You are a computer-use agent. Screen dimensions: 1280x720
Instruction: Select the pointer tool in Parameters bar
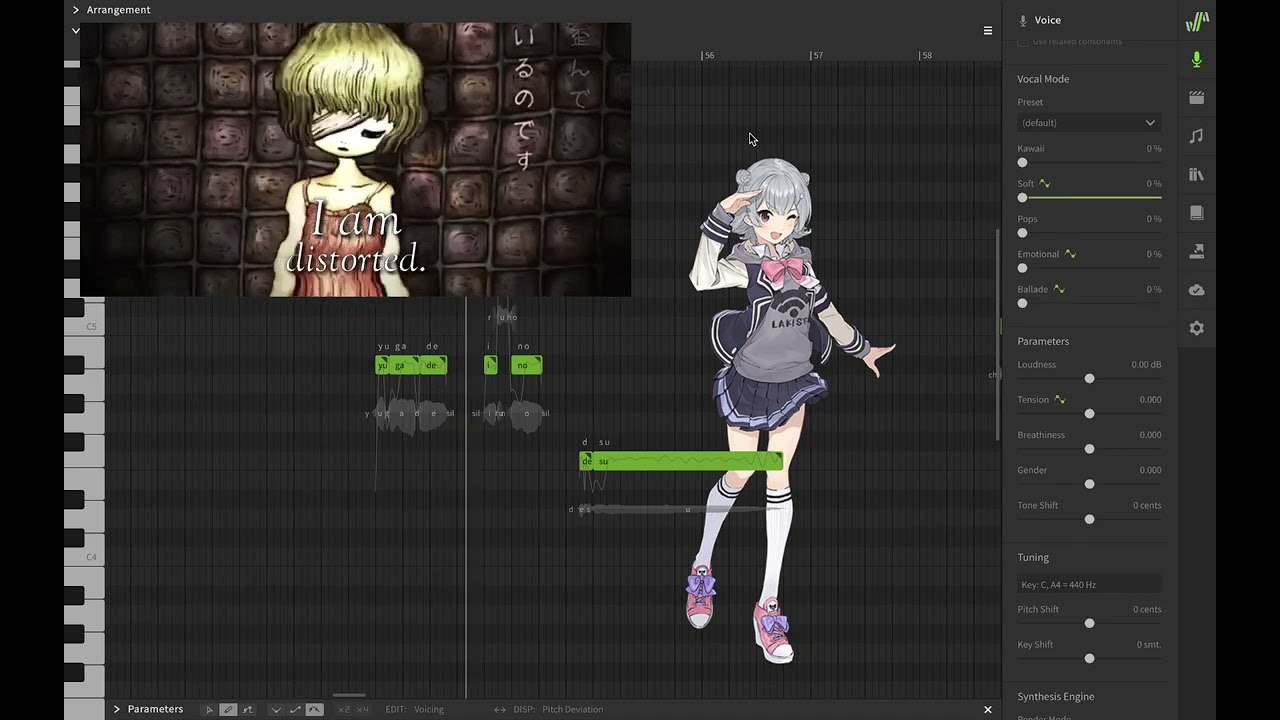click(209, 709)
